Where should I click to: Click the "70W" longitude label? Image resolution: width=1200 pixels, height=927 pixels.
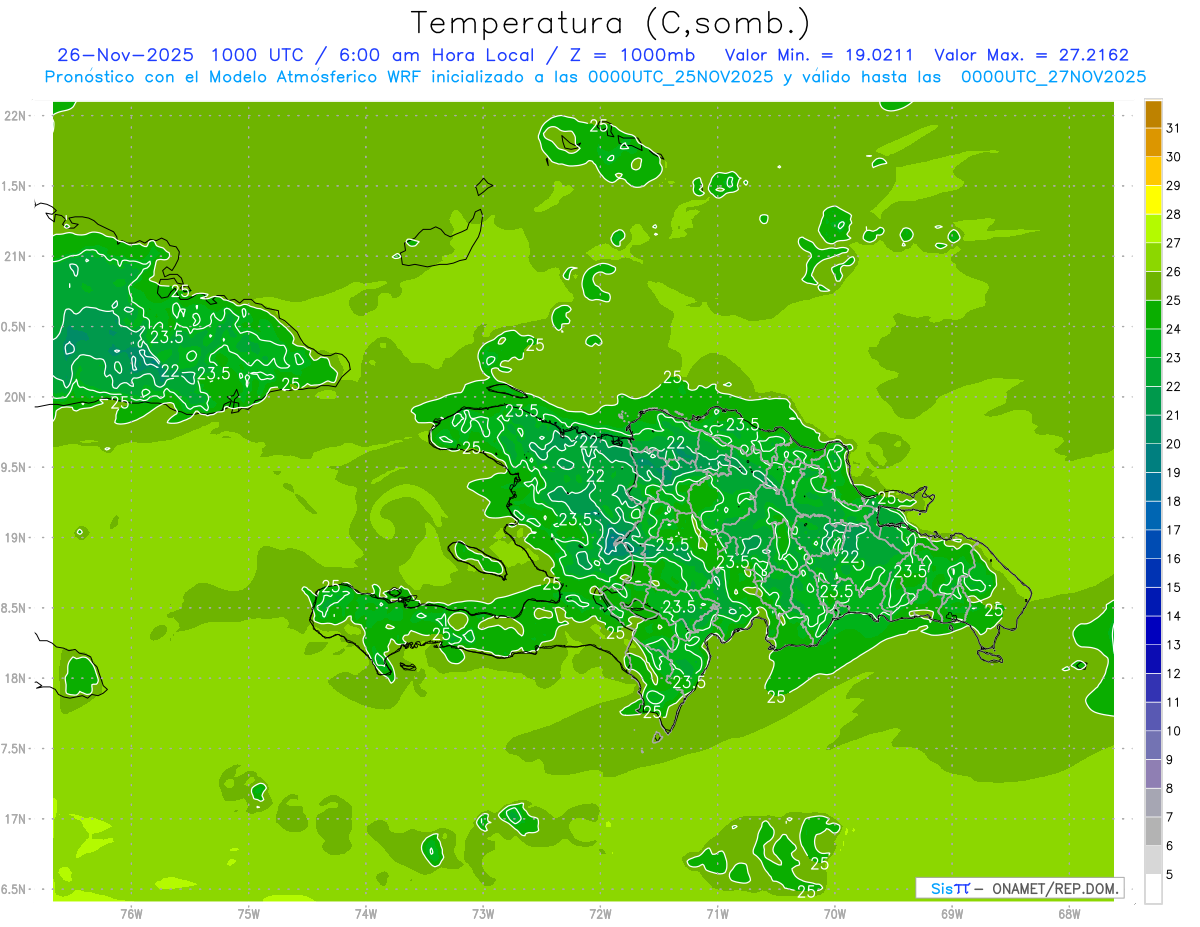835,913
